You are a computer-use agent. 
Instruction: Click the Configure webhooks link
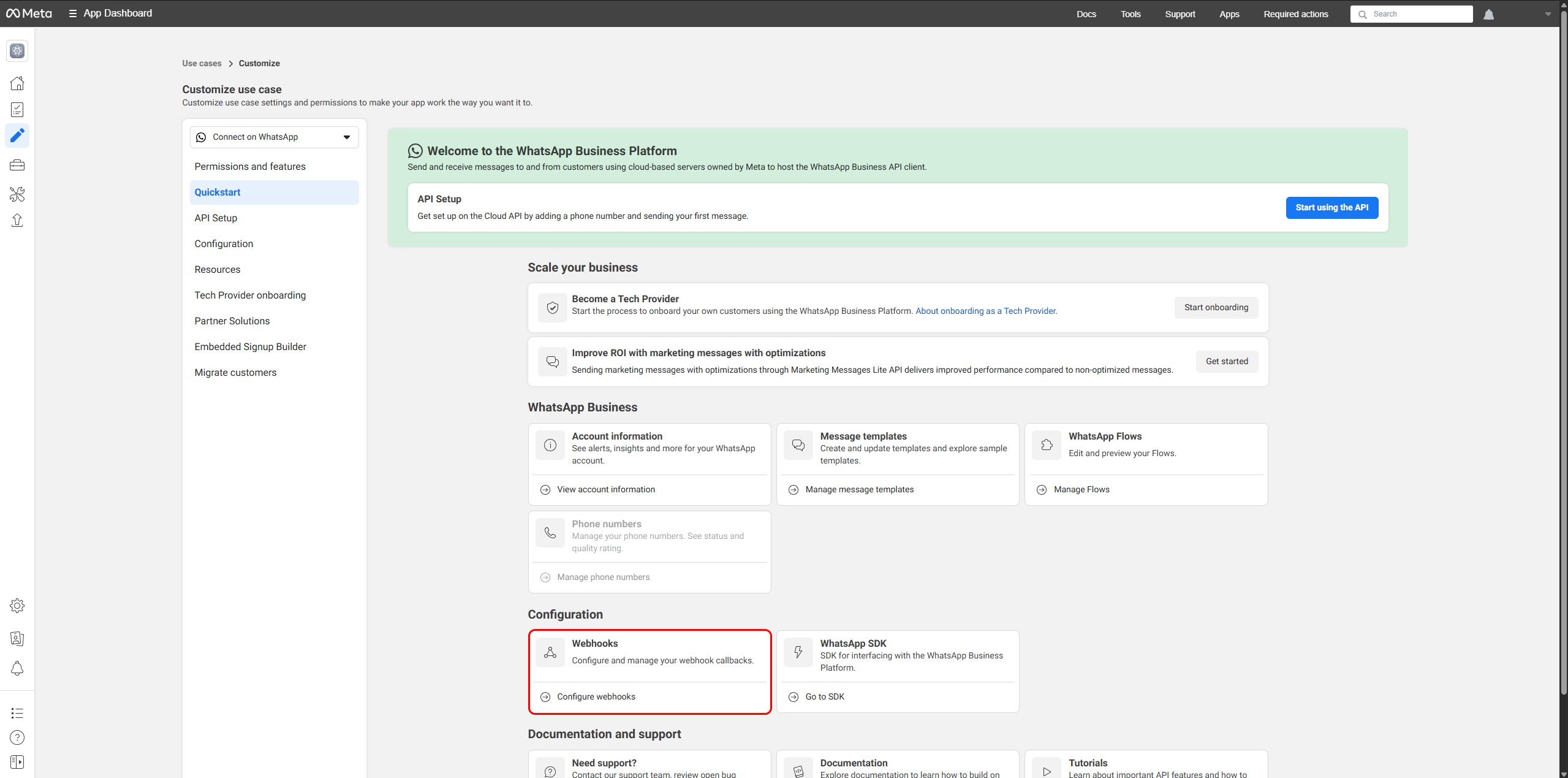pos(596,697)
